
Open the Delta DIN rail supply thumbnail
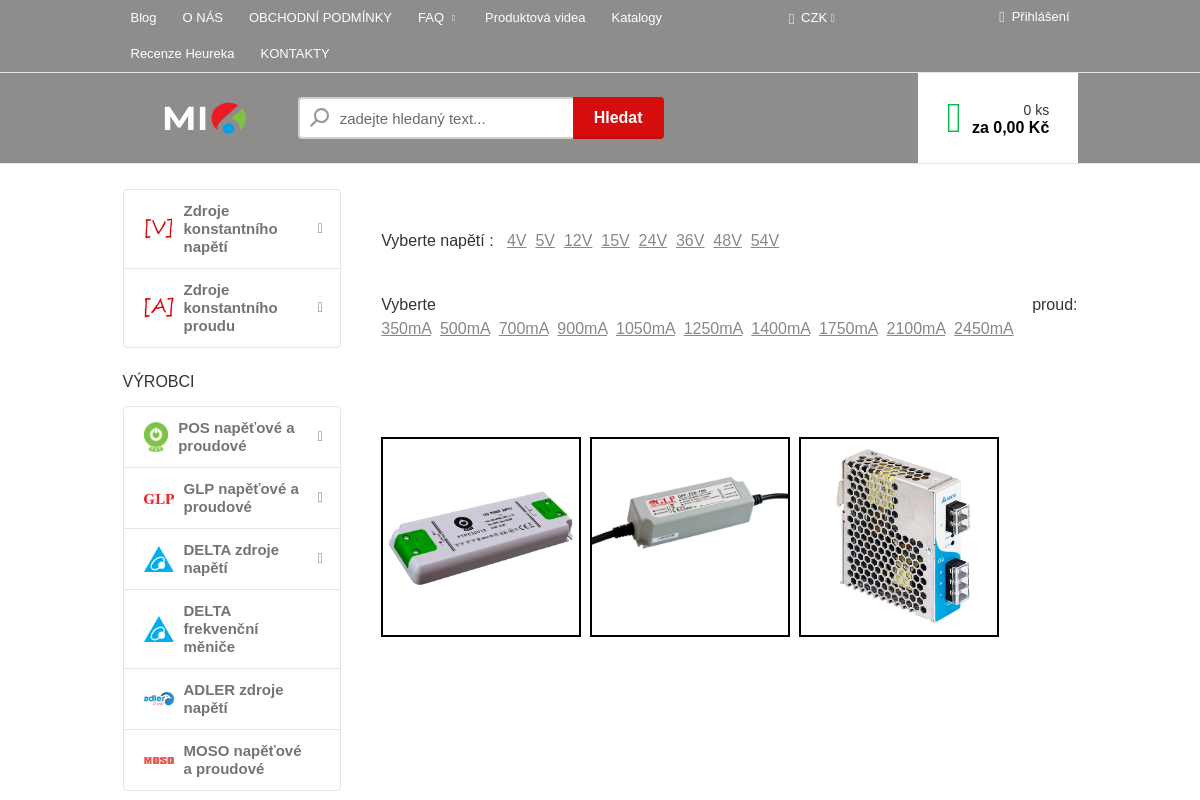click(x=899, y=537)
